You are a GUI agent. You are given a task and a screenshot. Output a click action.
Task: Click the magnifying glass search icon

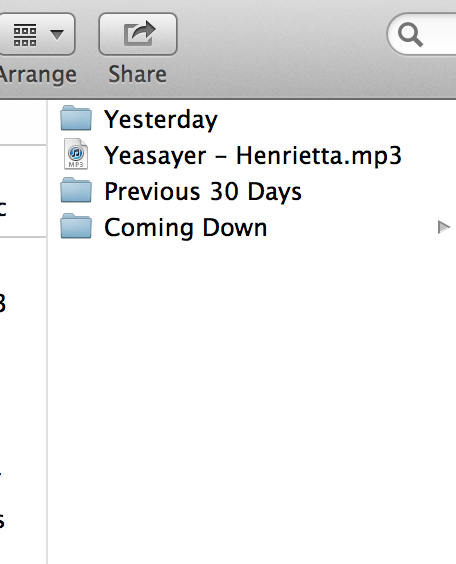coord(410,35)
